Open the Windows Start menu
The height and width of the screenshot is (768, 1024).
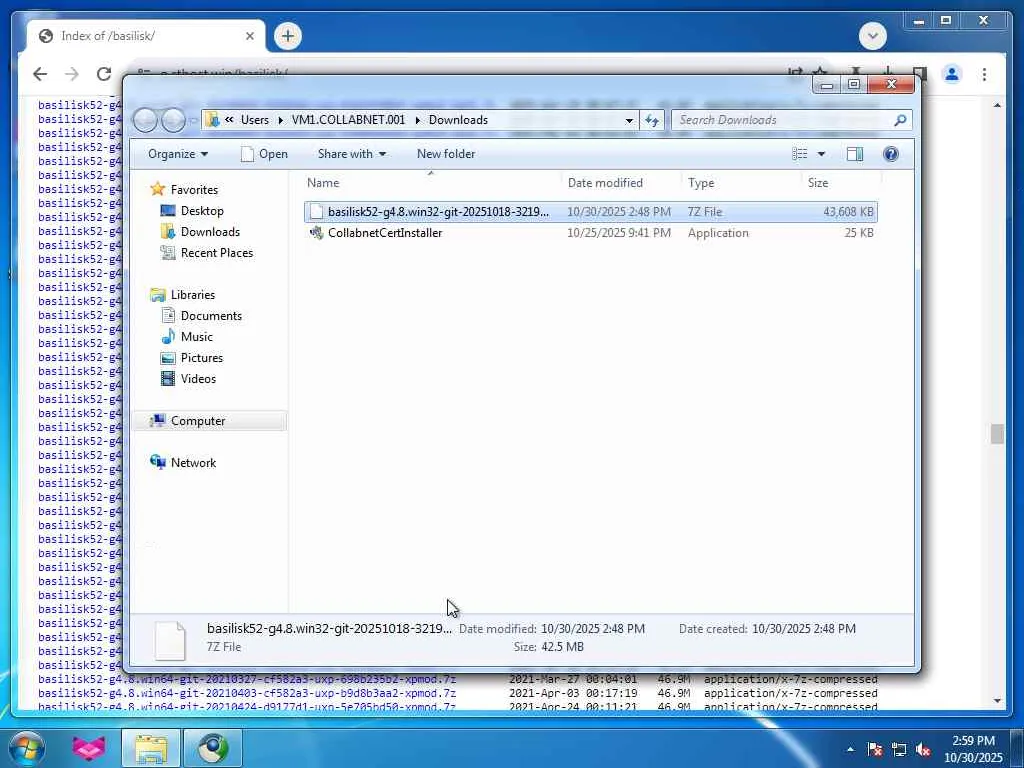coord(26,748)
